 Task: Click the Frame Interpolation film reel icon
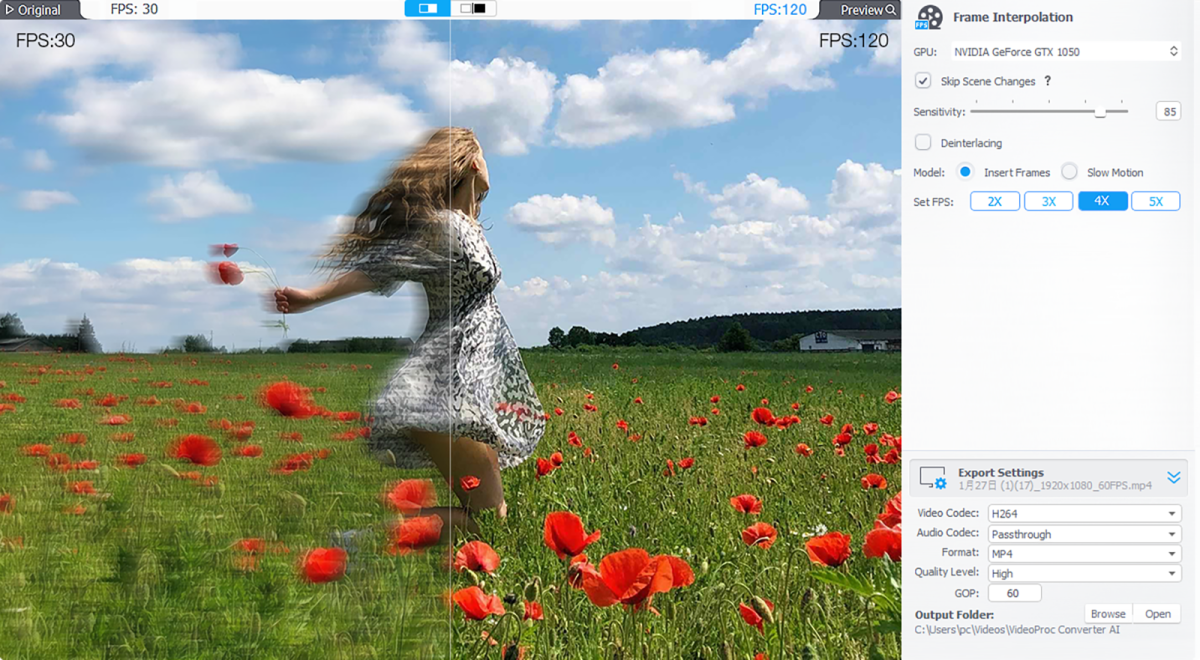[x=929, y=18]
